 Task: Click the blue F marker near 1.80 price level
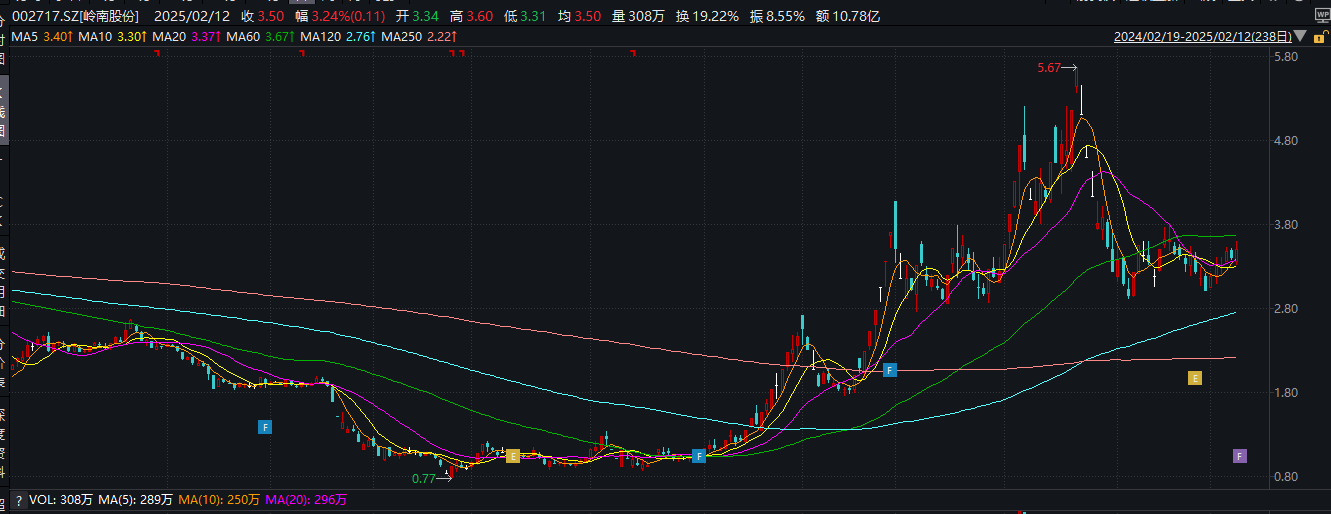tap(889, 370)
